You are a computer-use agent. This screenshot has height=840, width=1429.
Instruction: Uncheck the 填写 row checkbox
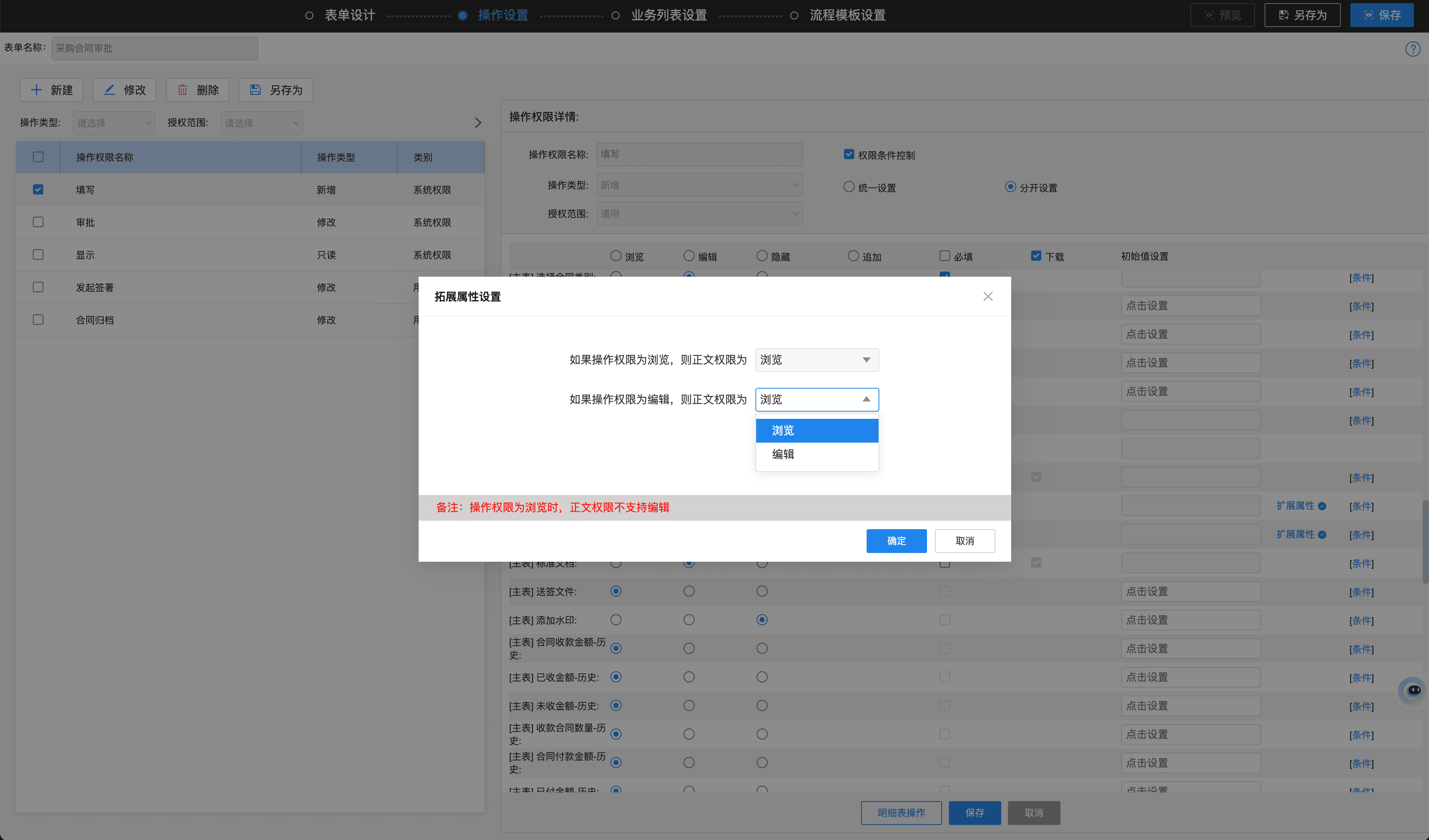click(x=38, y=189)
